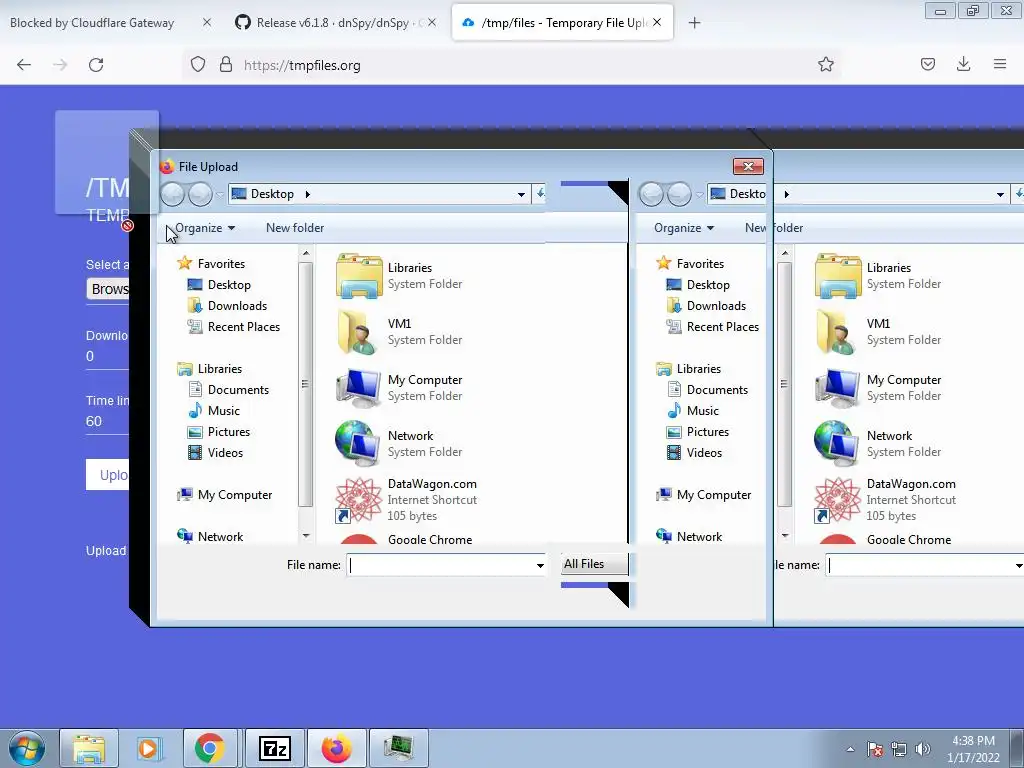
Task: Select Network in right dialog file list
Action: pos(878,444)
